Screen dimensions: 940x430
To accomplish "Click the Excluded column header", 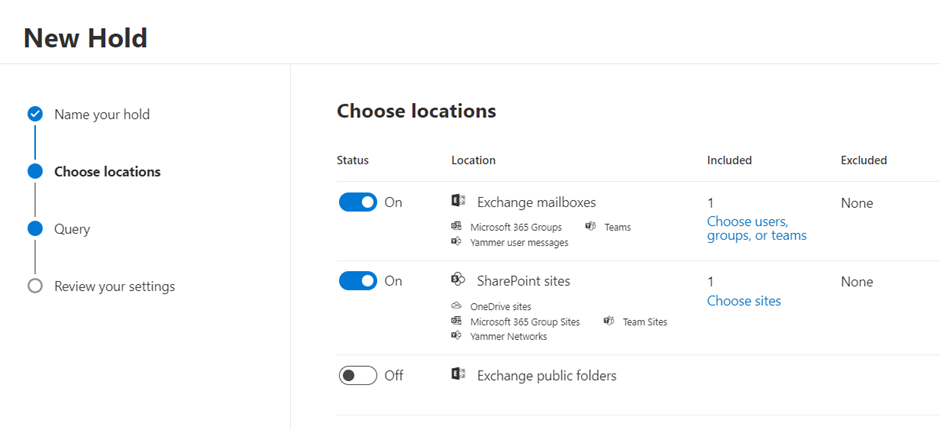I will [864, 160].
